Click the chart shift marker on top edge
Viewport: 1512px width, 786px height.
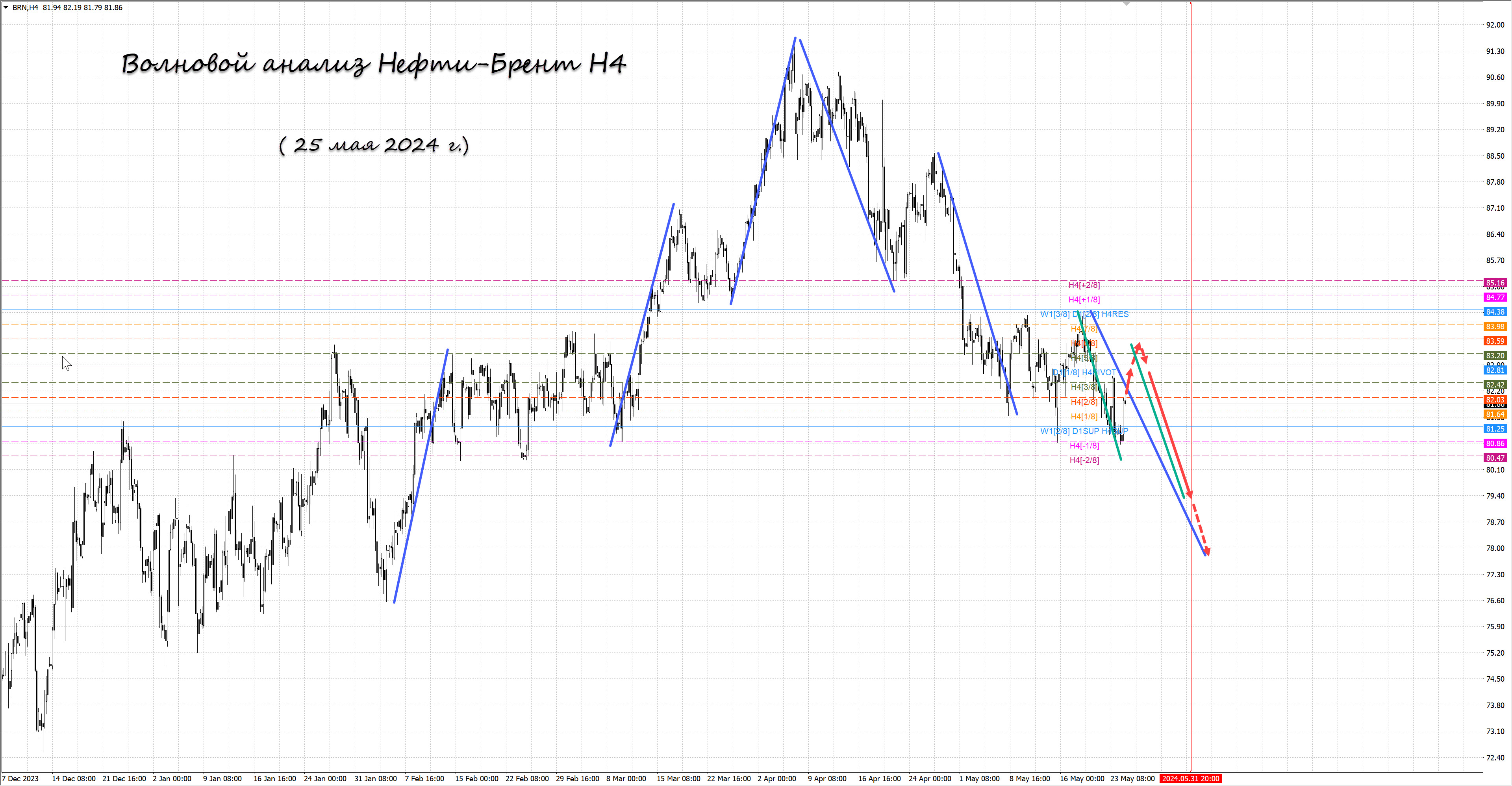[1127, 4]
